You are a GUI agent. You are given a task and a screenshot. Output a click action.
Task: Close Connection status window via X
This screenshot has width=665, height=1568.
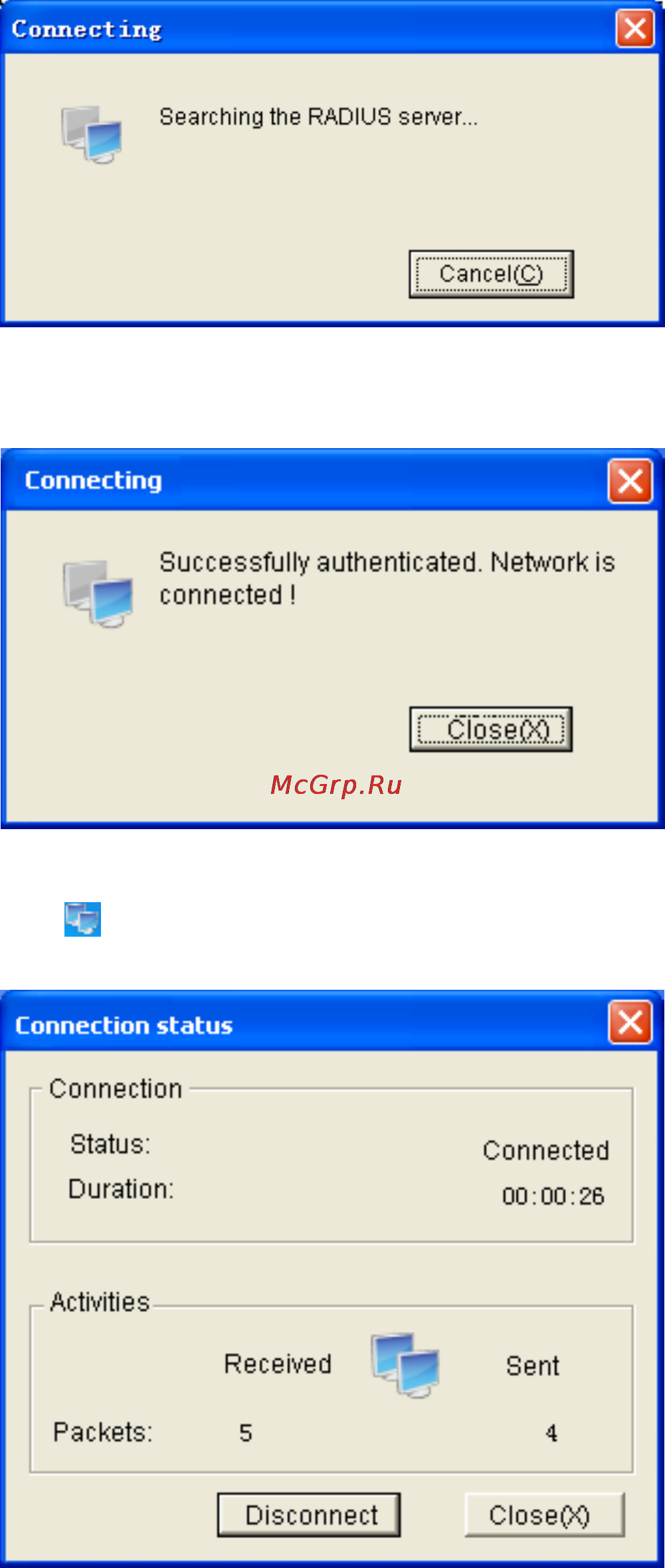pos(630,1023)
